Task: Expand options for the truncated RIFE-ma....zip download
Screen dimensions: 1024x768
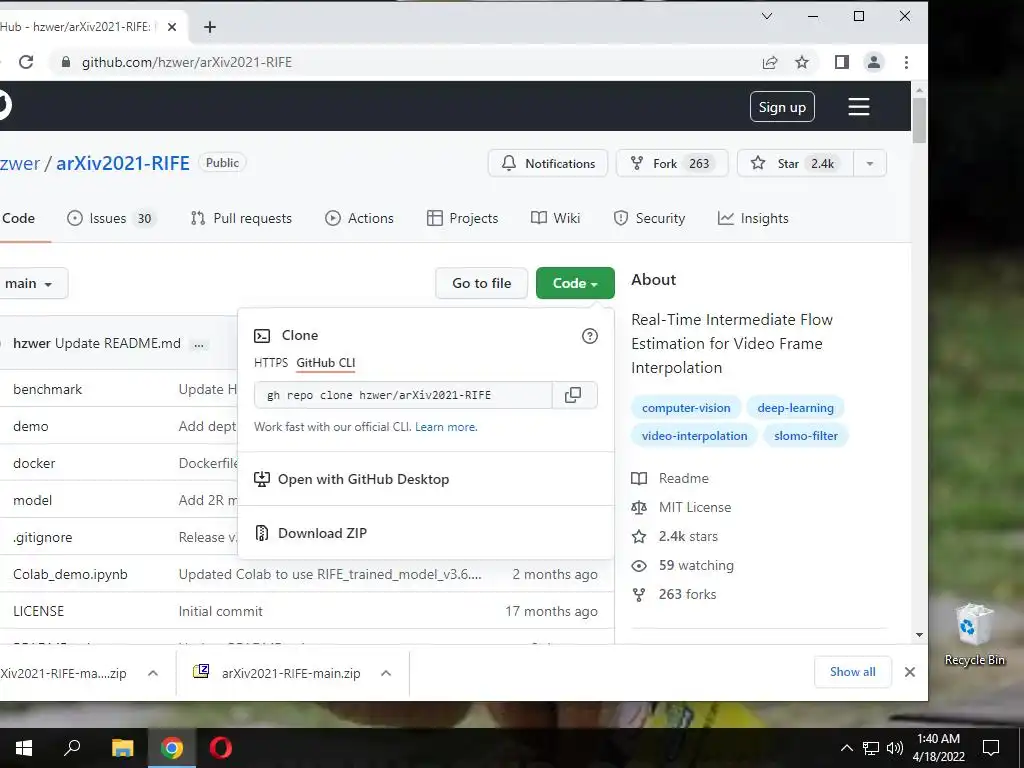Action: pyautogui.click(x=153, y=673)
